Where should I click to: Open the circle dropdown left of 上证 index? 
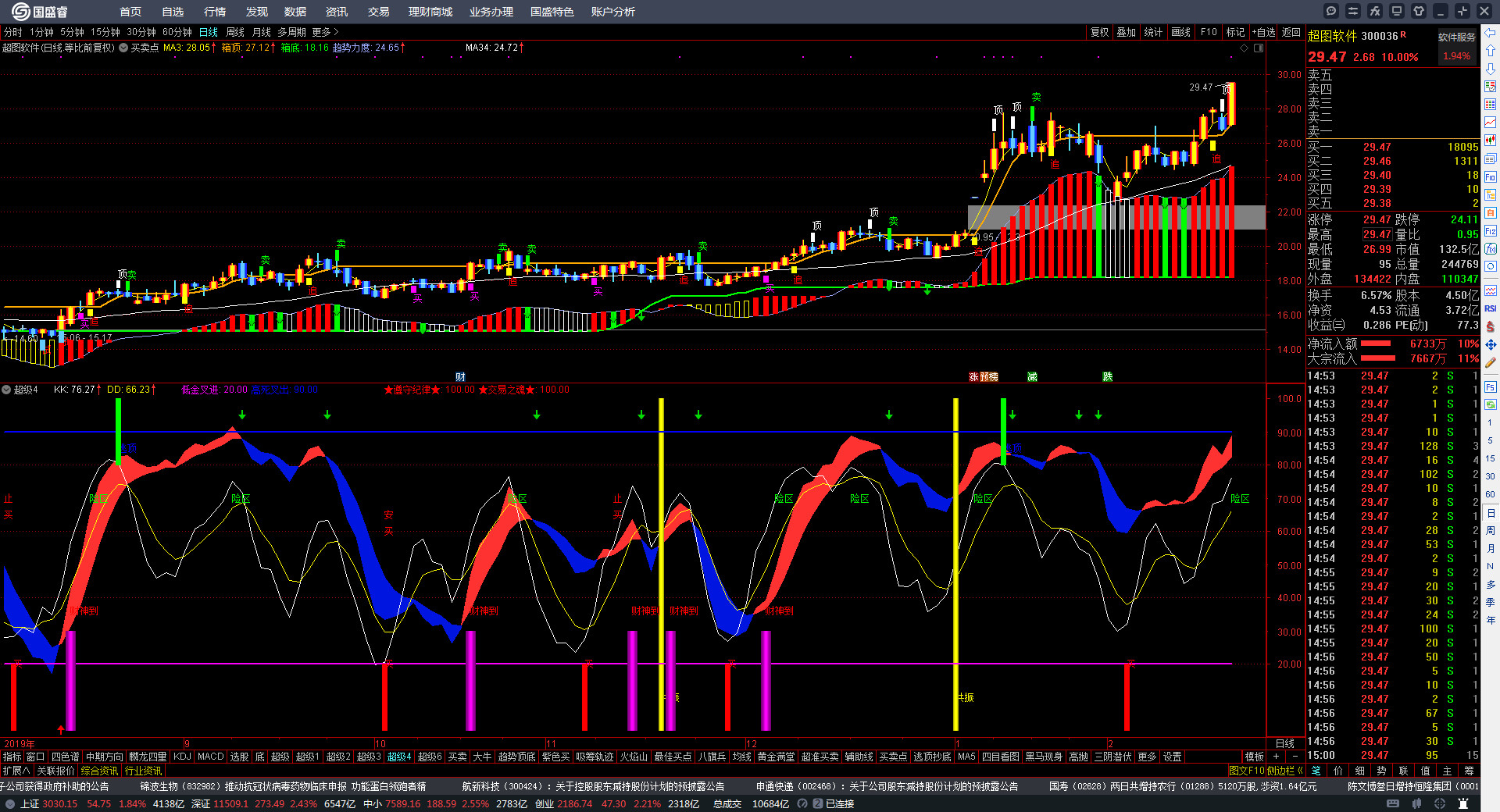pyautogui.click(x=9, y=803)
